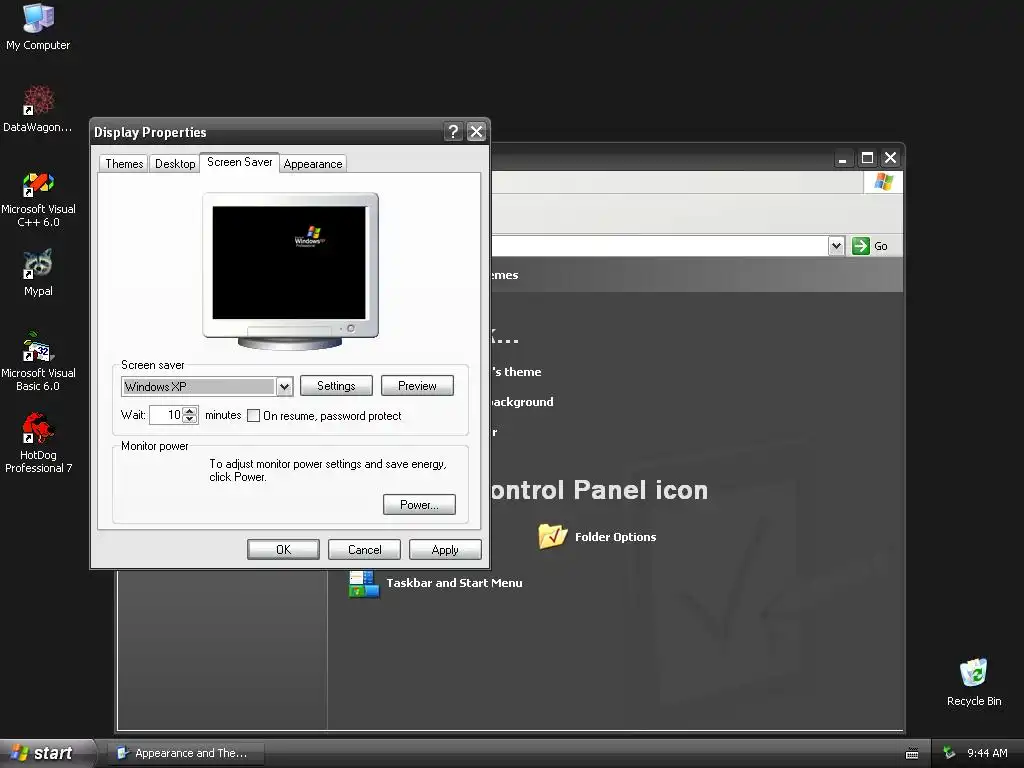Expand the address bar dropdown arrow
The width and height of the screenshot is (1024, 768).
(x=837, y=246)
